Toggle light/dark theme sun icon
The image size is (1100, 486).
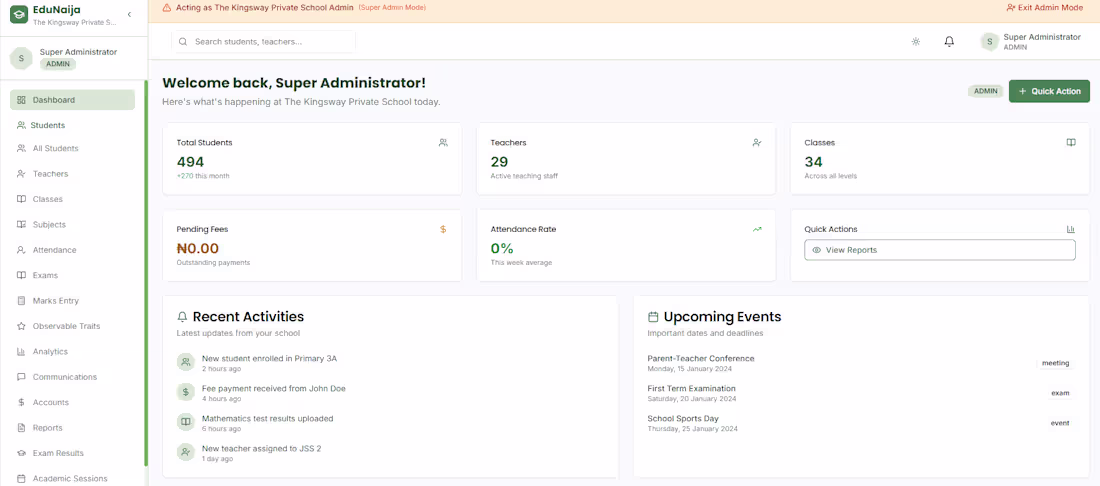915,41
